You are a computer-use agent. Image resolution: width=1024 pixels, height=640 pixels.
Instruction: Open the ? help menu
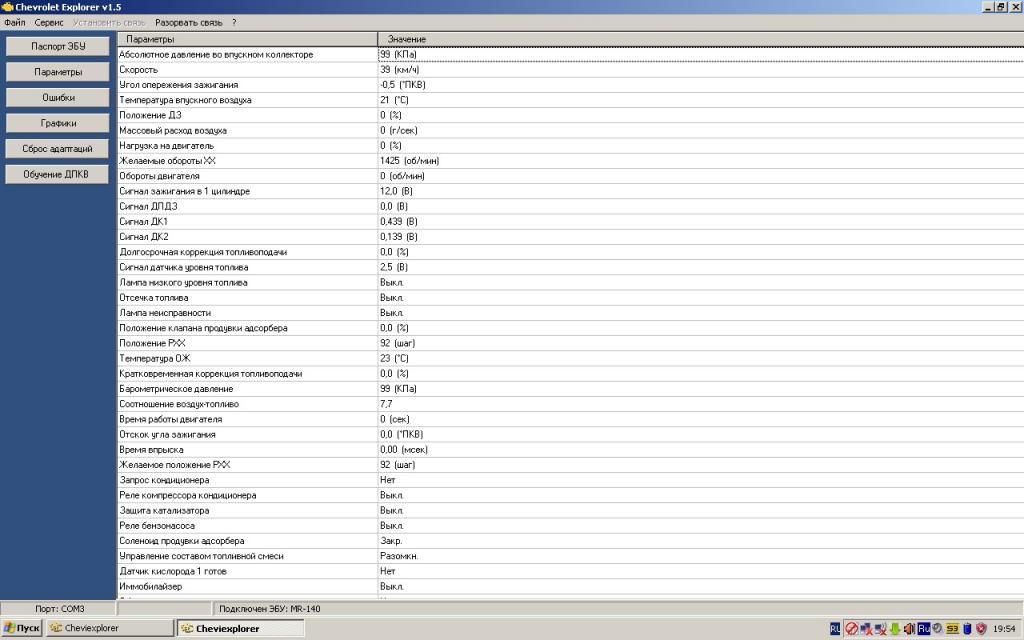point(234,21)
